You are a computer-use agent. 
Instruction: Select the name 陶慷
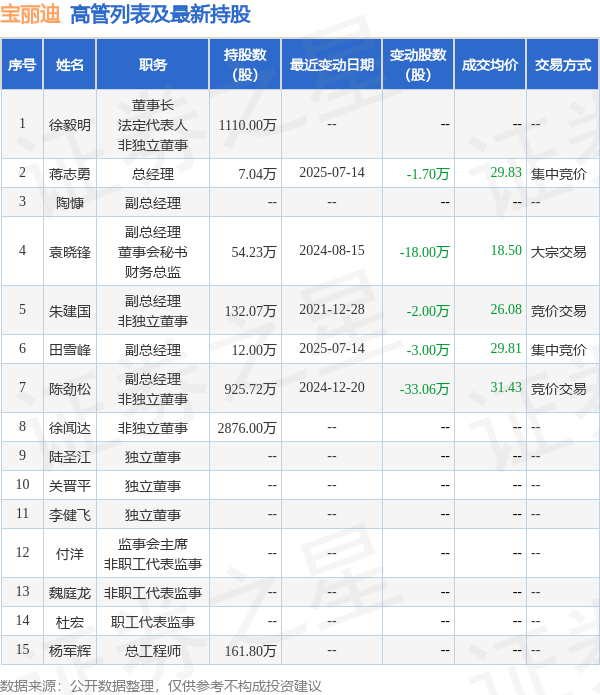coord(70,203)
